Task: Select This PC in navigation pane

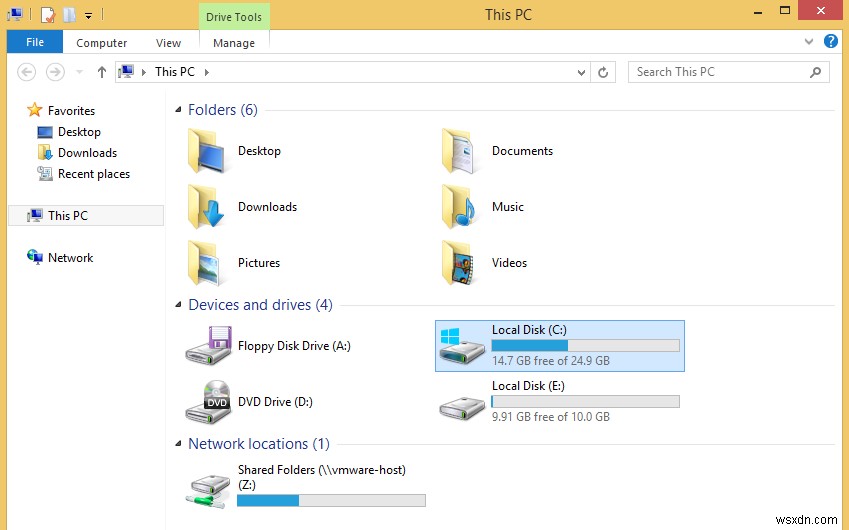Action: (86, 215)
